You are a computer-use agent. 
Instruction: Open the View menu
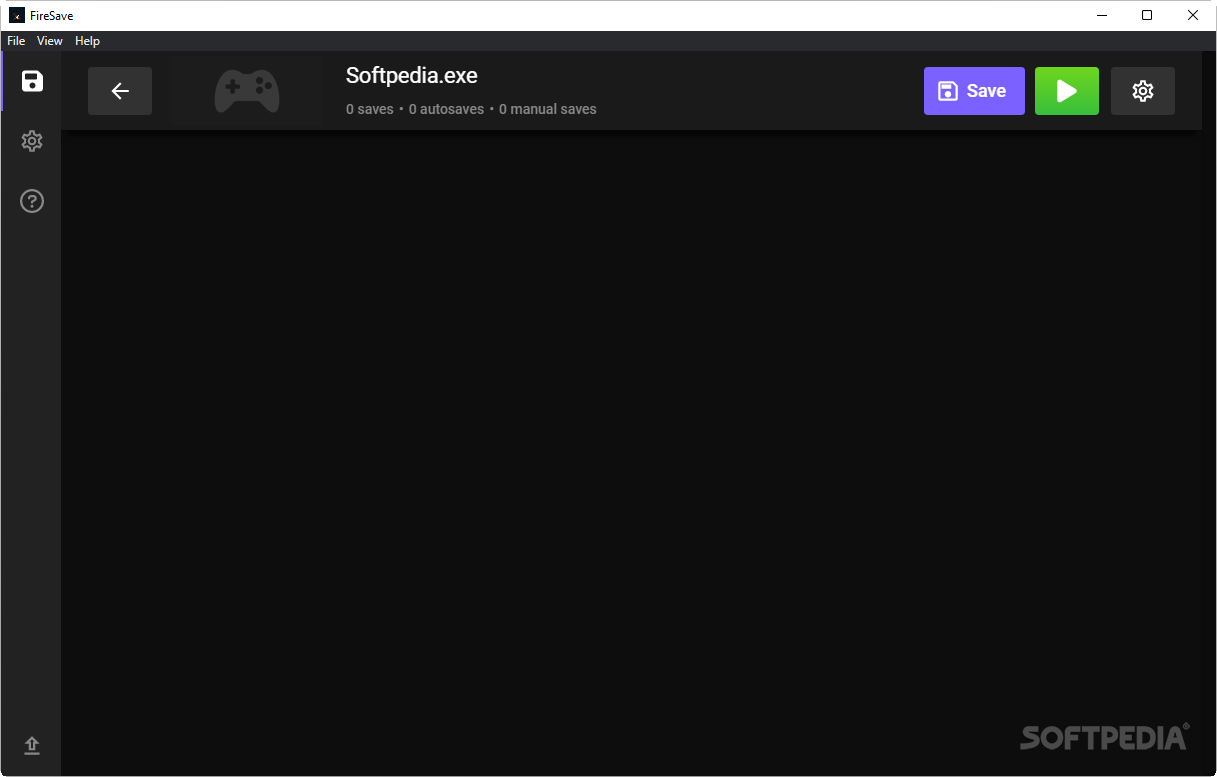50,41
